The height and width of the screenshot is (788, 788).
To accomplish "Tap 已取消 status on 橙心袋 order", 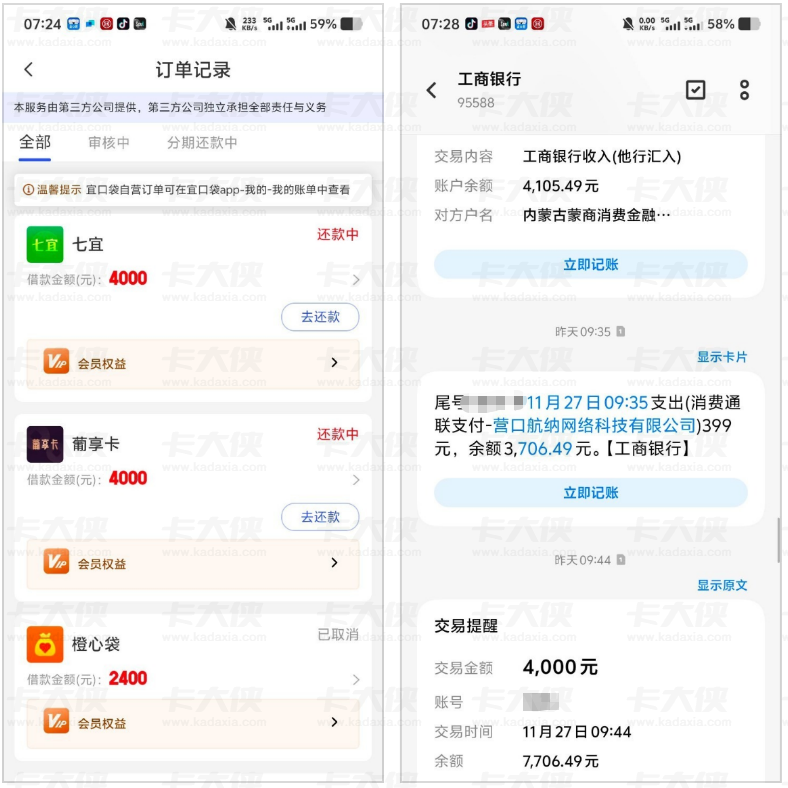I will click(x=337, y=635).
